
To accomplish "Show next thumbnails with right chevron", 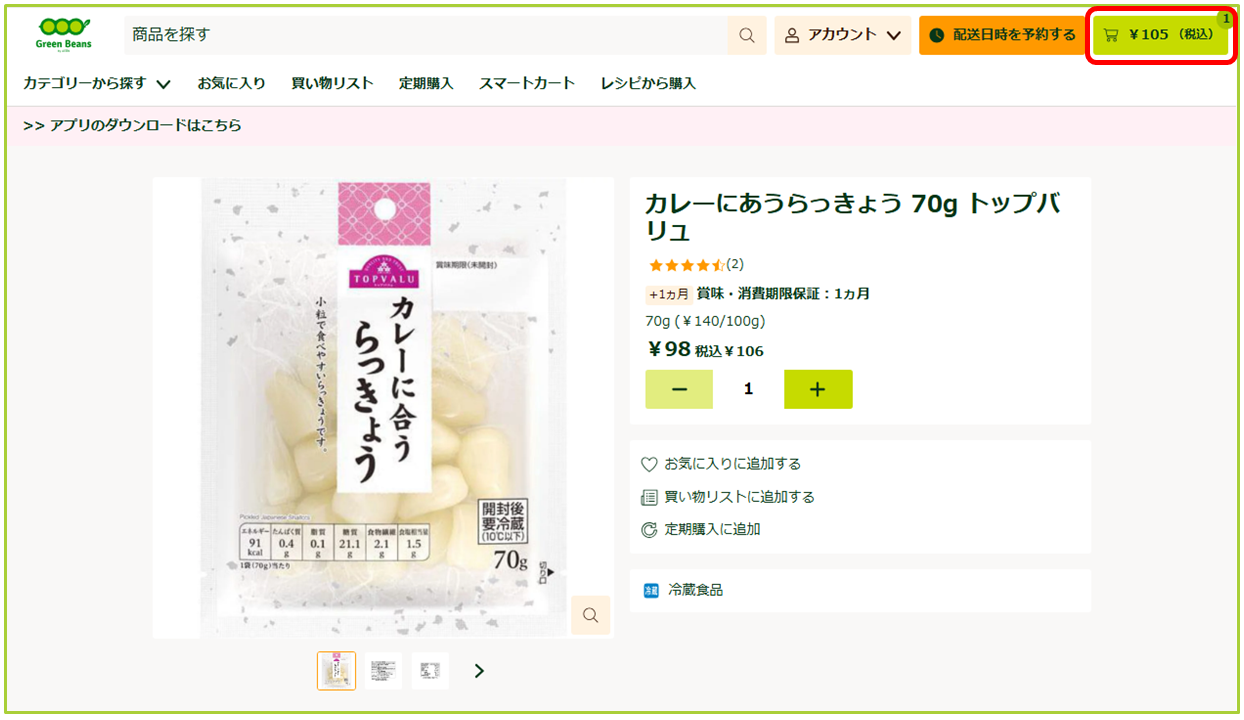I will (479, 671).
